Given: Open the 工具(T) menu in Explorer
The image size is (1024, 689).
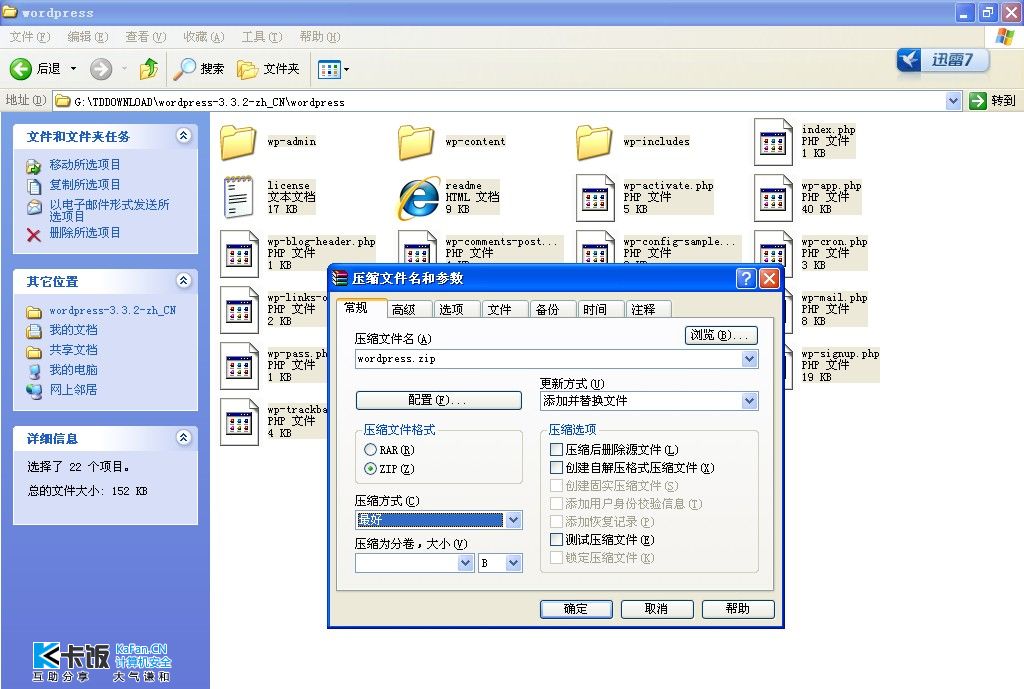Looking at the screenshot, I should point(262,37).
